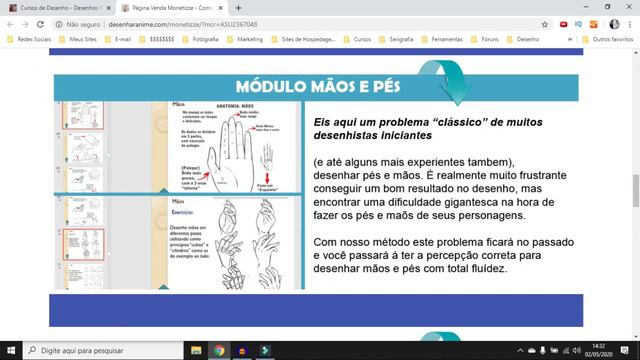Show hidden system tray icons
The width and height of the screenshot is (640, 360).
tap(520, 351)
